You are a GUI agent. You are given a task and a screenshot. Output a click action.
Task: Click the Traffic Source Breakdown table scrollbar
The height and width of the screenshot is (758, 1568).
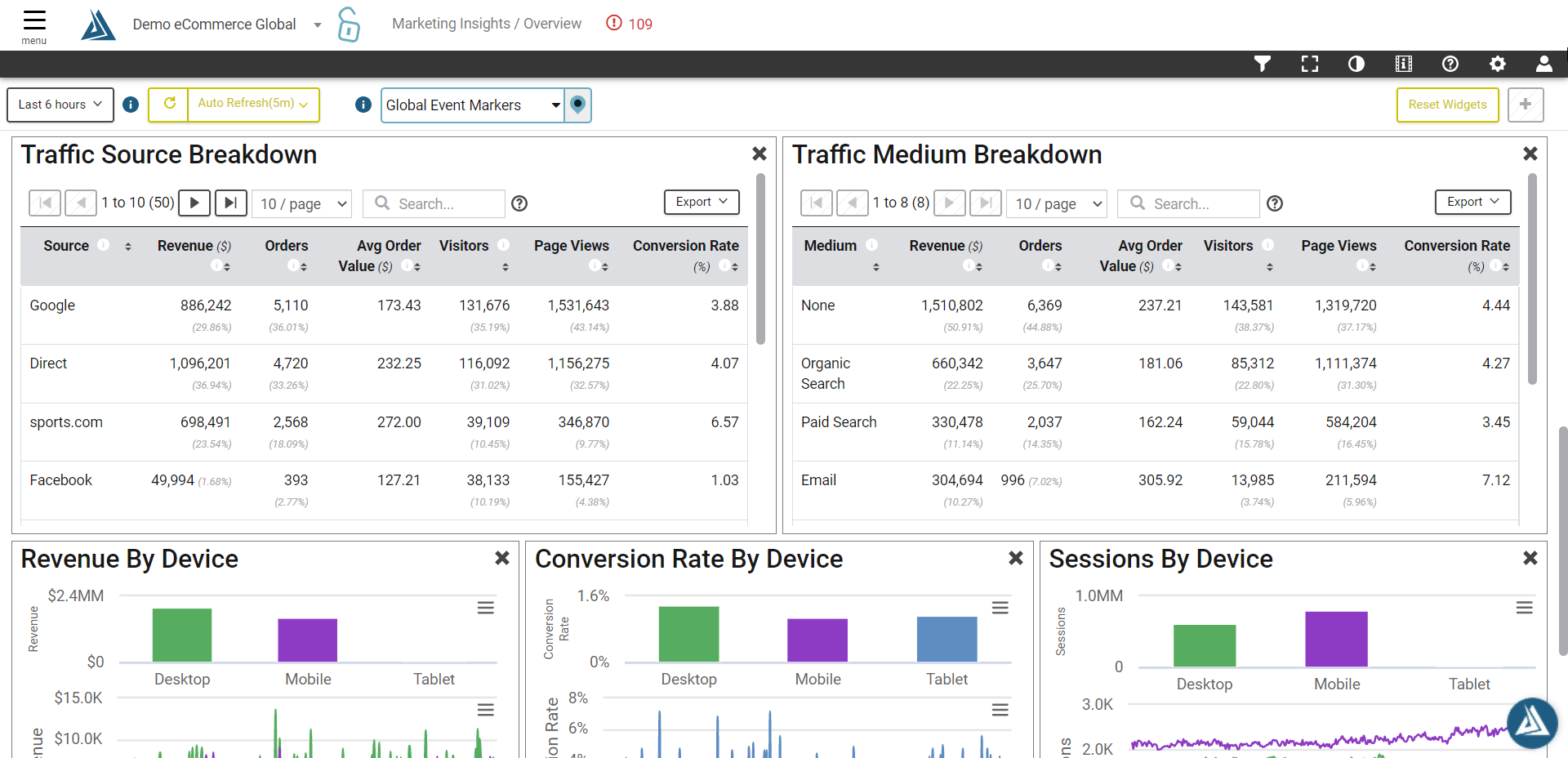(x=760, y=259)
